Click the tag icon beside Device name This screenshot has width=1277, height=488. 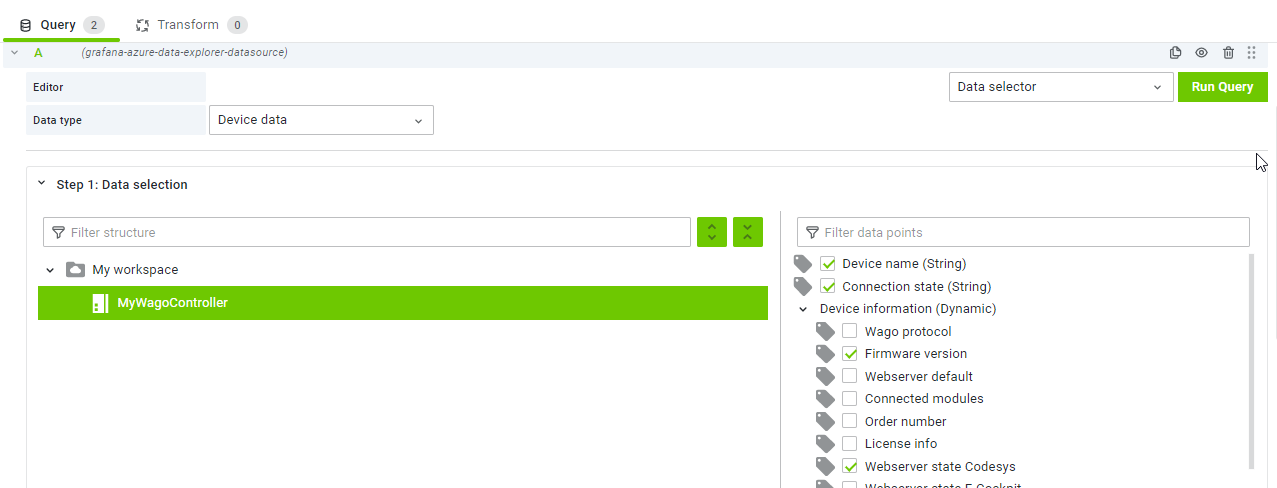(803, 264)
